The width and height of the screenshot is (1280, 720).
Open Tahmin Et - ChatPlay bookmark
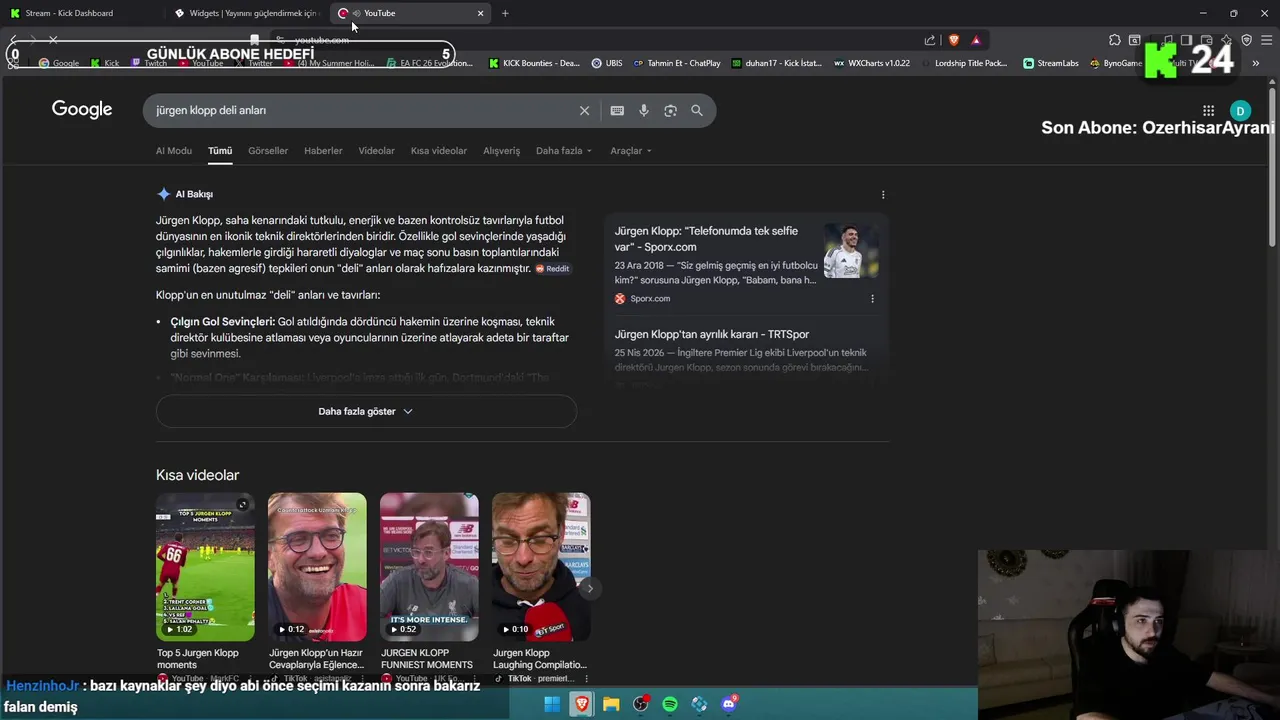[x=677, y=63]
